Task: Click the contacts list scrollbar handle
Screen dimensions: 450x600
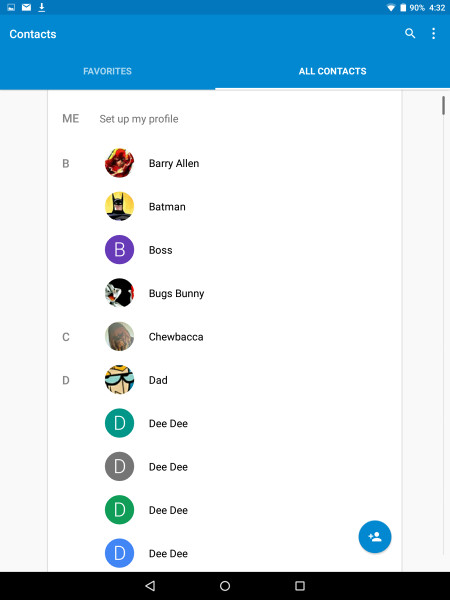Action: [443, 106]
